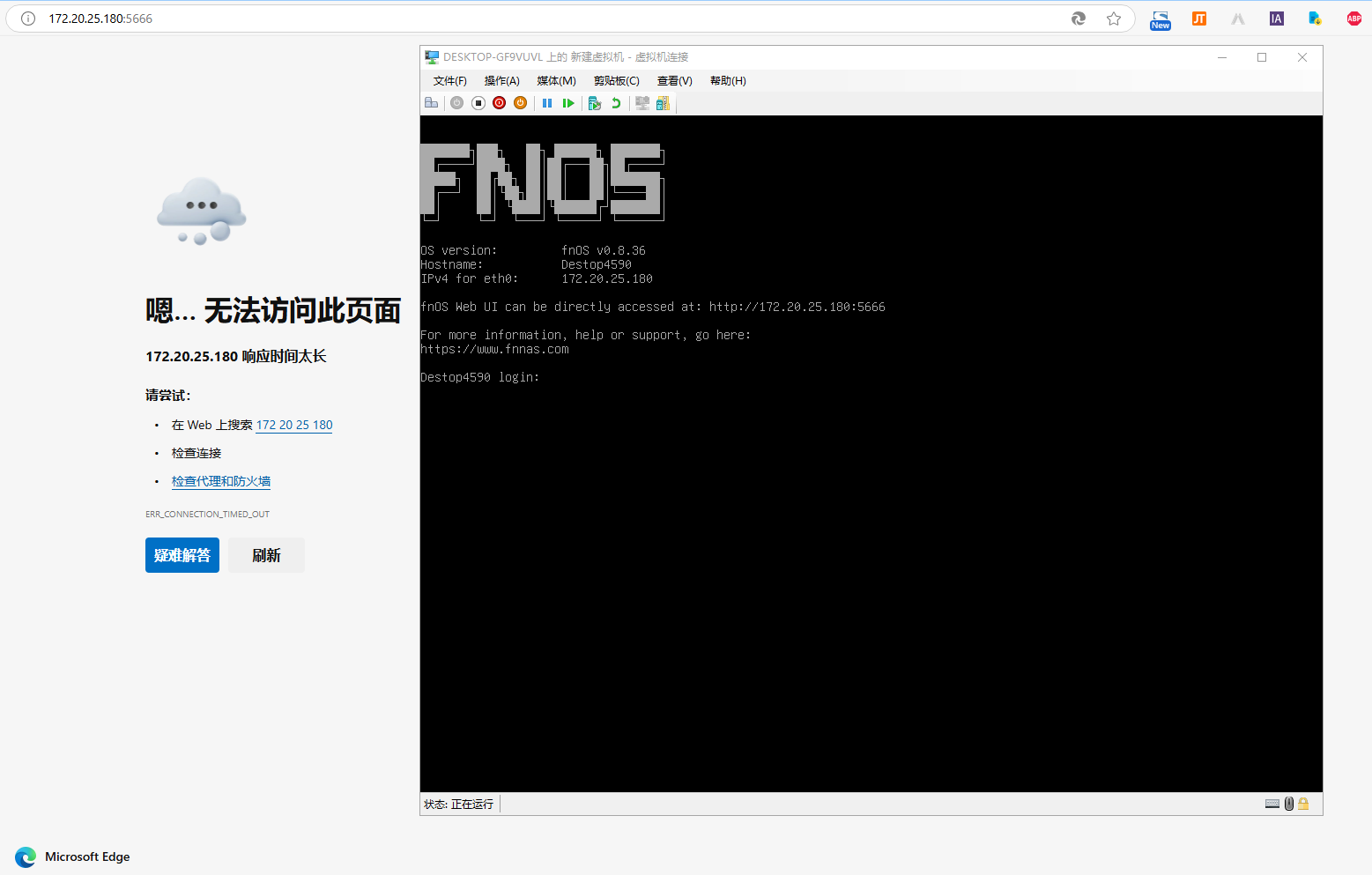Click the gray inactive extension icon

coord(1238,19)
